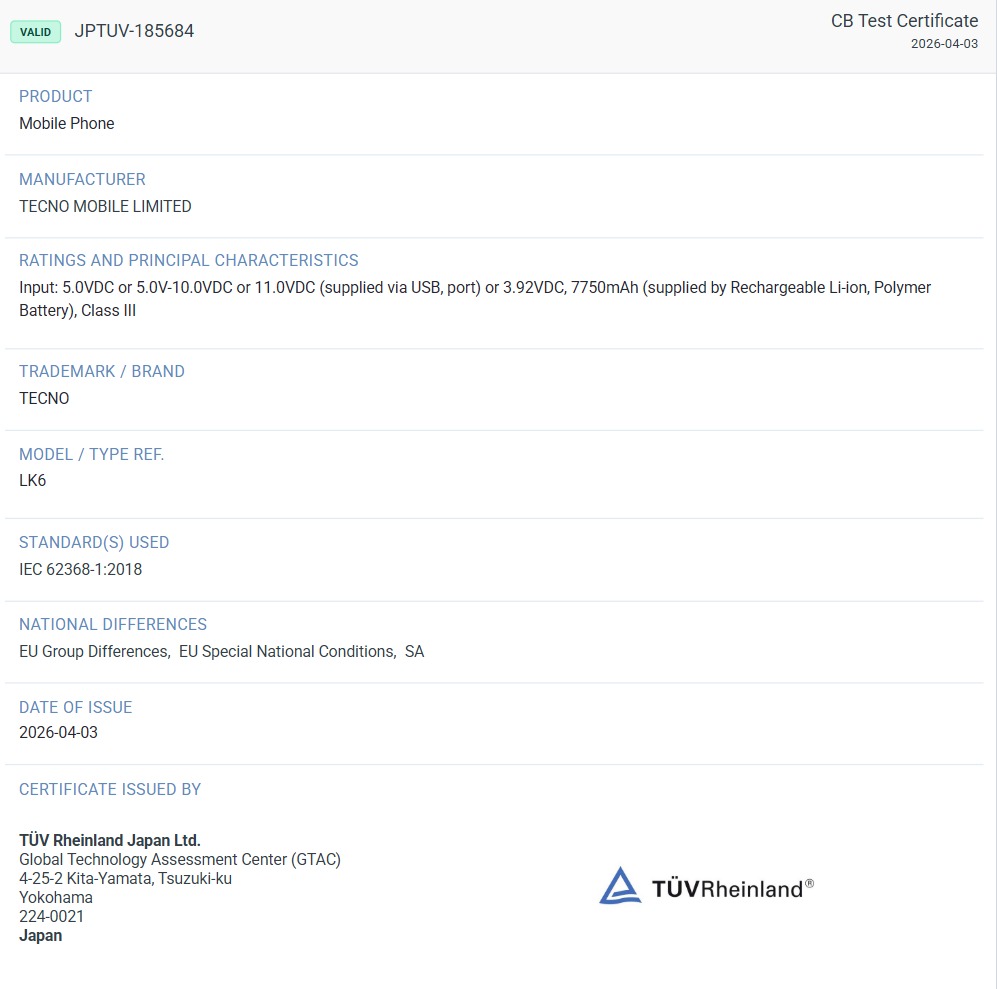The width and height of the screenshot is (997, 989).
Task: Select TECNO MOBILE LIMITED manufacturer name
Action: [x=105, y=207]
